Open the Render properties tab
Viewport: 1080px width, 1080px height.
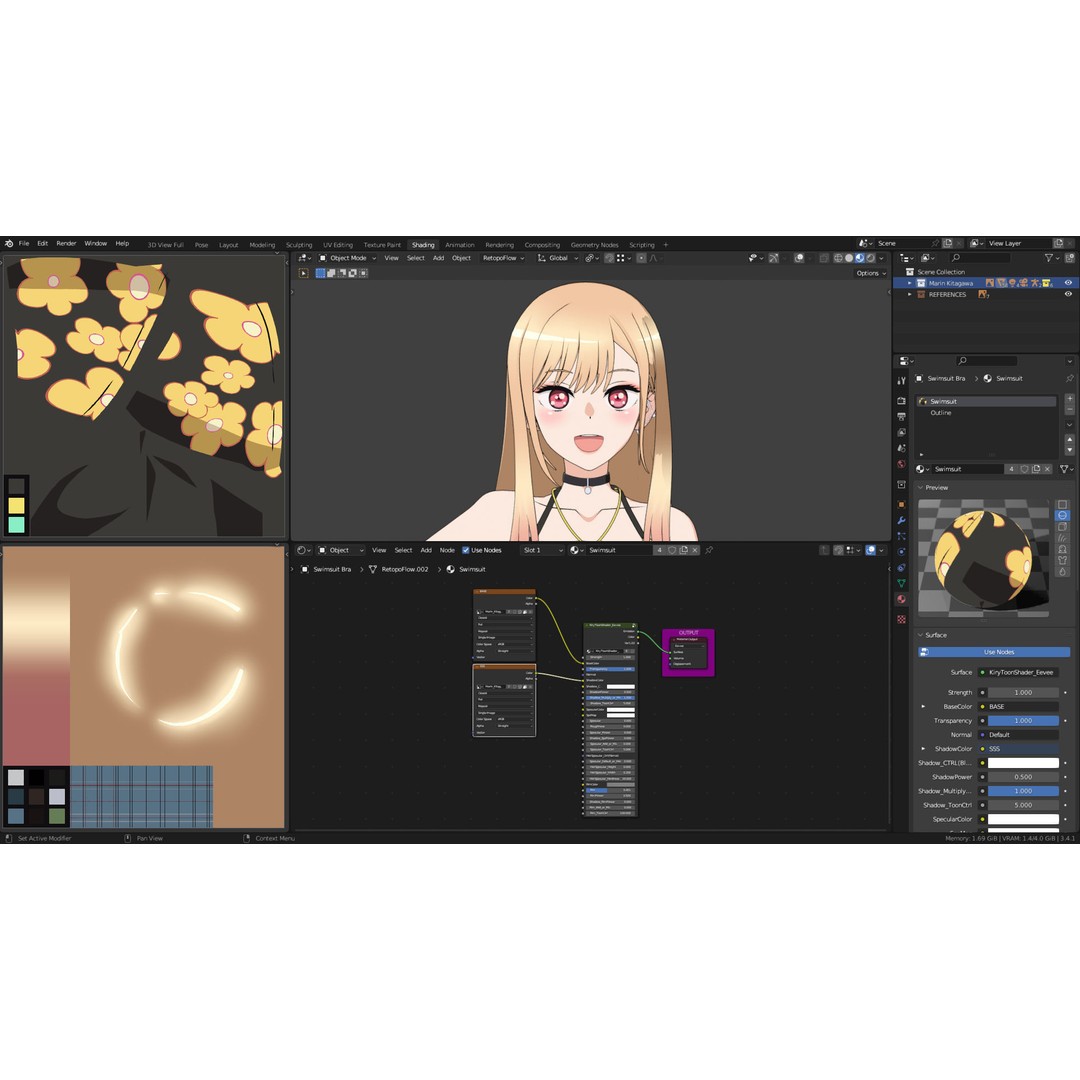(902, 400)
